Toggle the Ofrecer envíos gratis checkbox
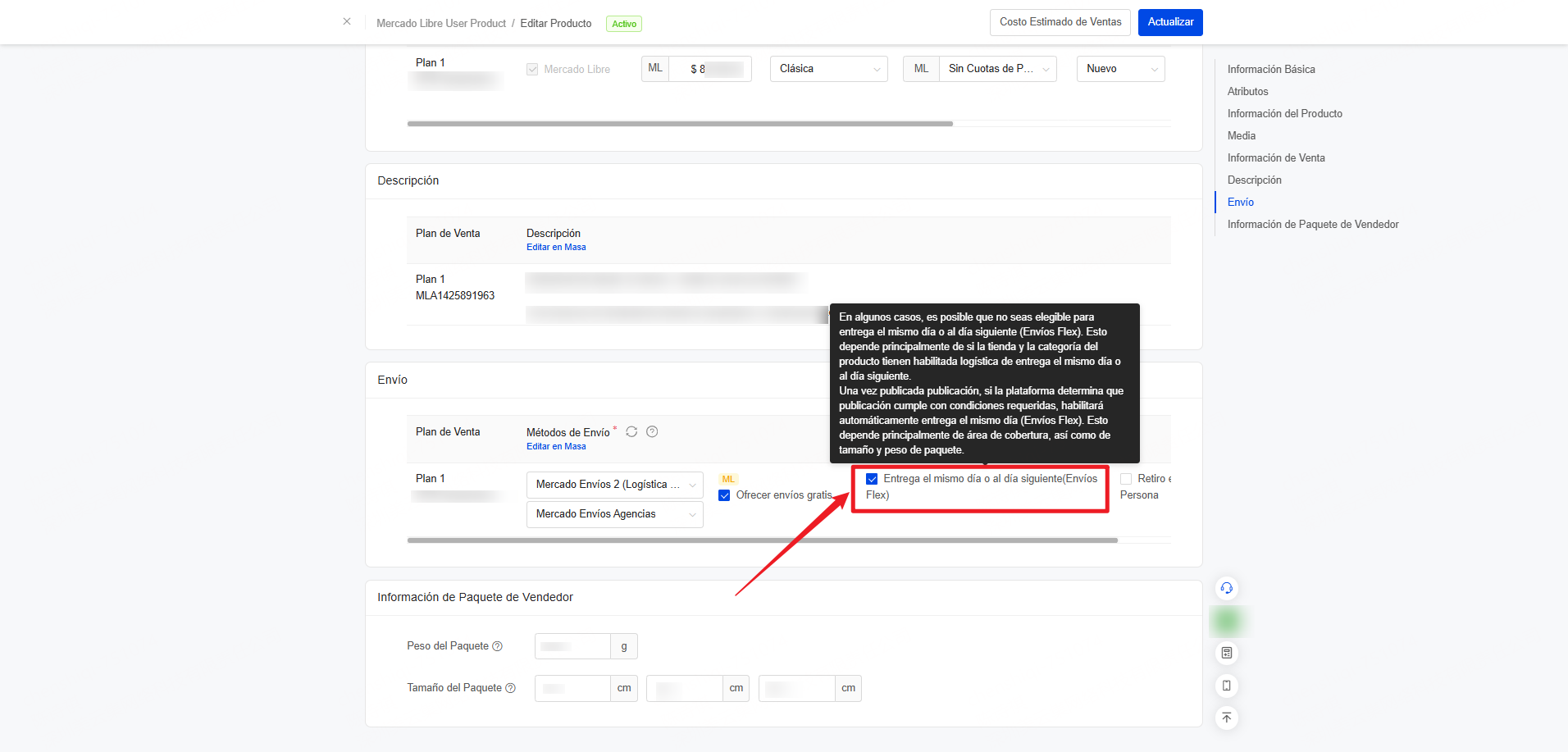 pyautogui.click(x=724, y=495)
